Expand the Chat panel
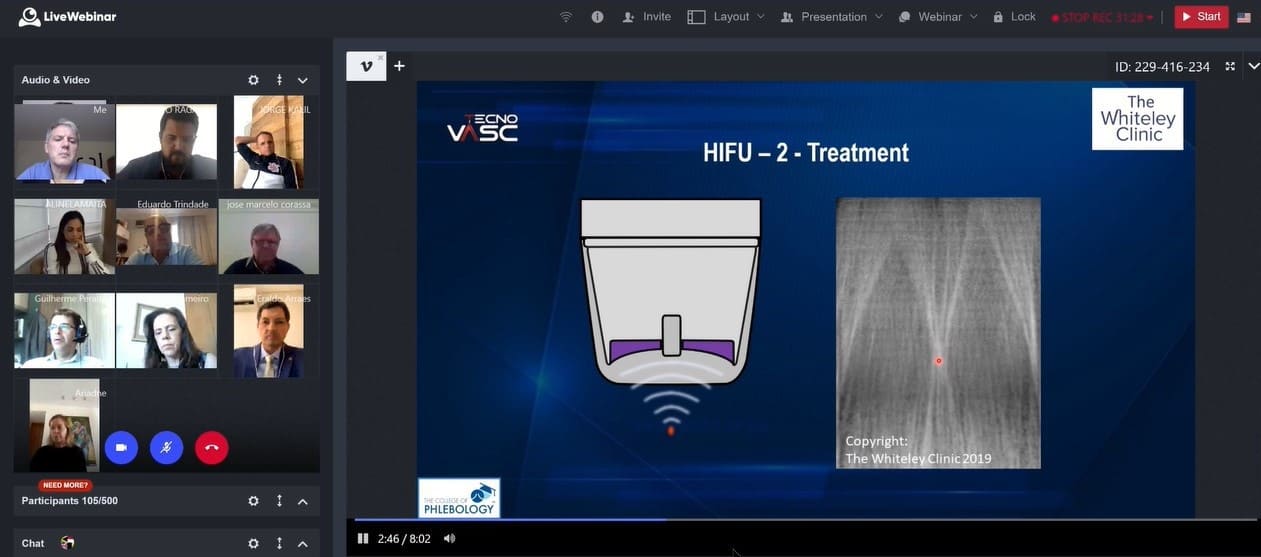The width and height of the screenshot is (1261, 557). (303, 544)
